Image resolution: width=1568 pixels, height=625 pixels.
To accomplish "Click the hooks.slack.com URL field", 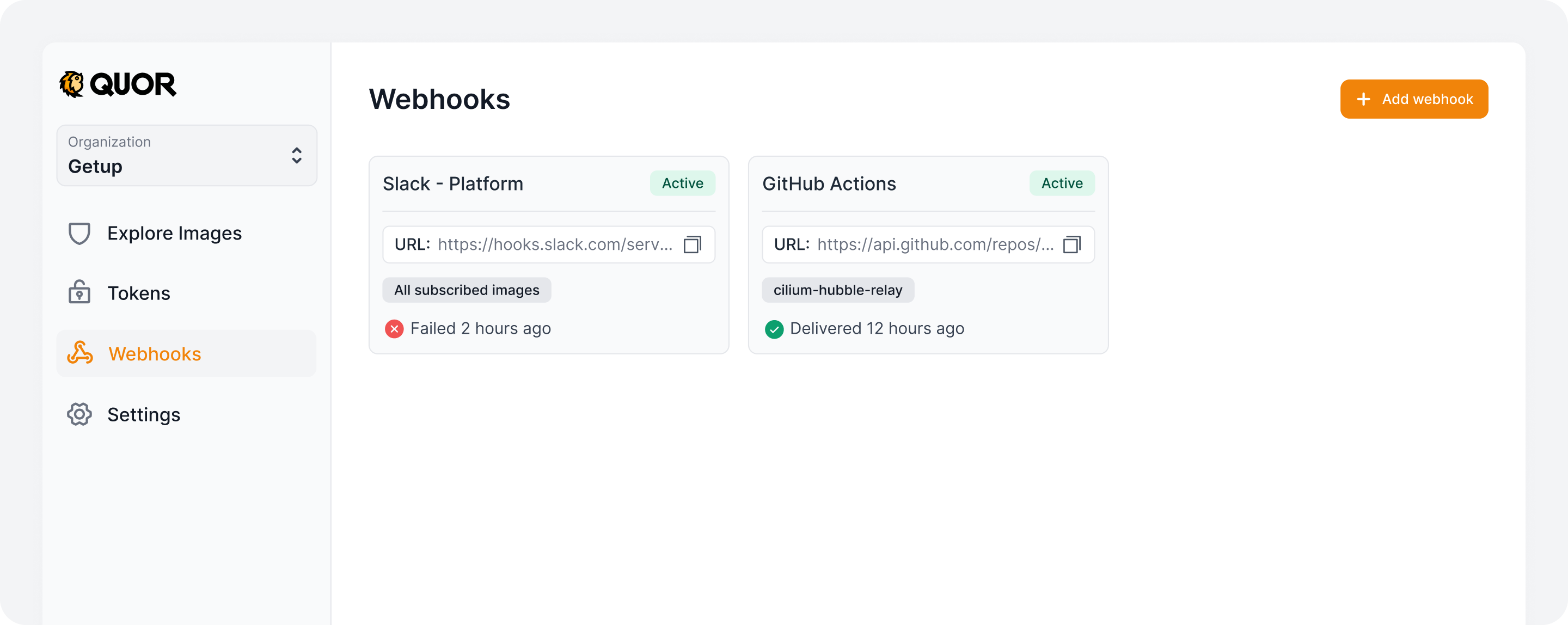I will tap(548, 244).
